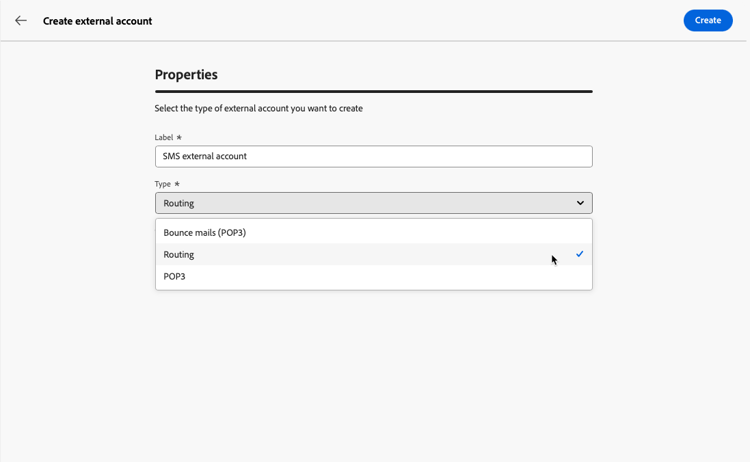Click the back arrow icon

click(21, 20)
